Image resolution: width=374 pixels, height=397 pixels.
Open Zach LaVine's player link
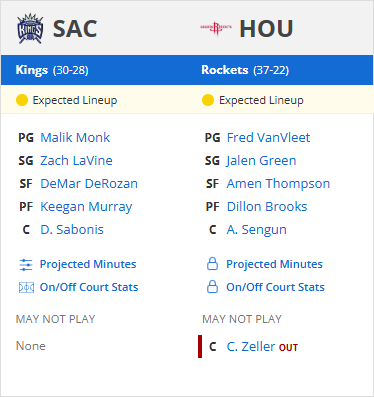point(76,161)
